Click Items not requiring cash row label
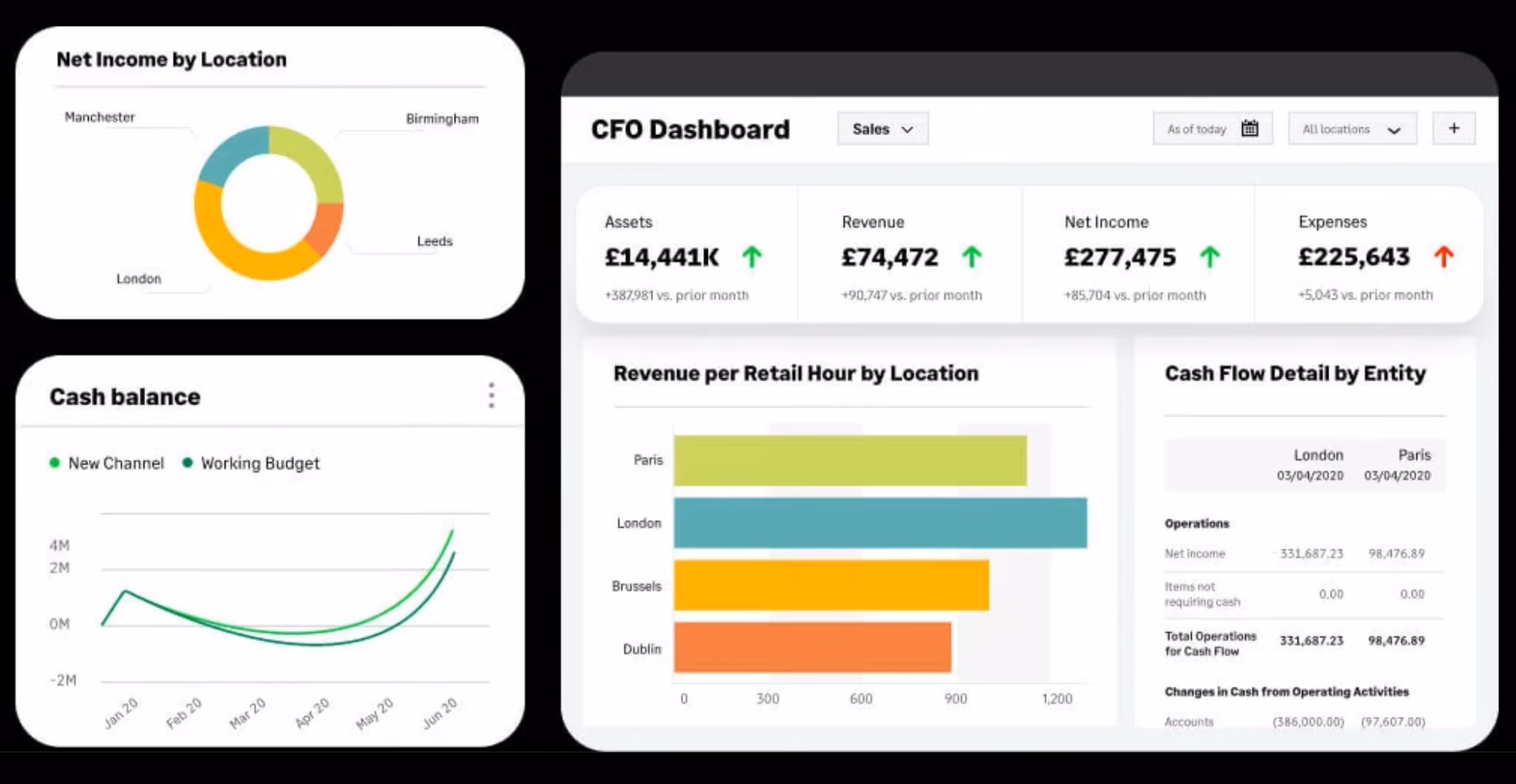 point(1203,594)
